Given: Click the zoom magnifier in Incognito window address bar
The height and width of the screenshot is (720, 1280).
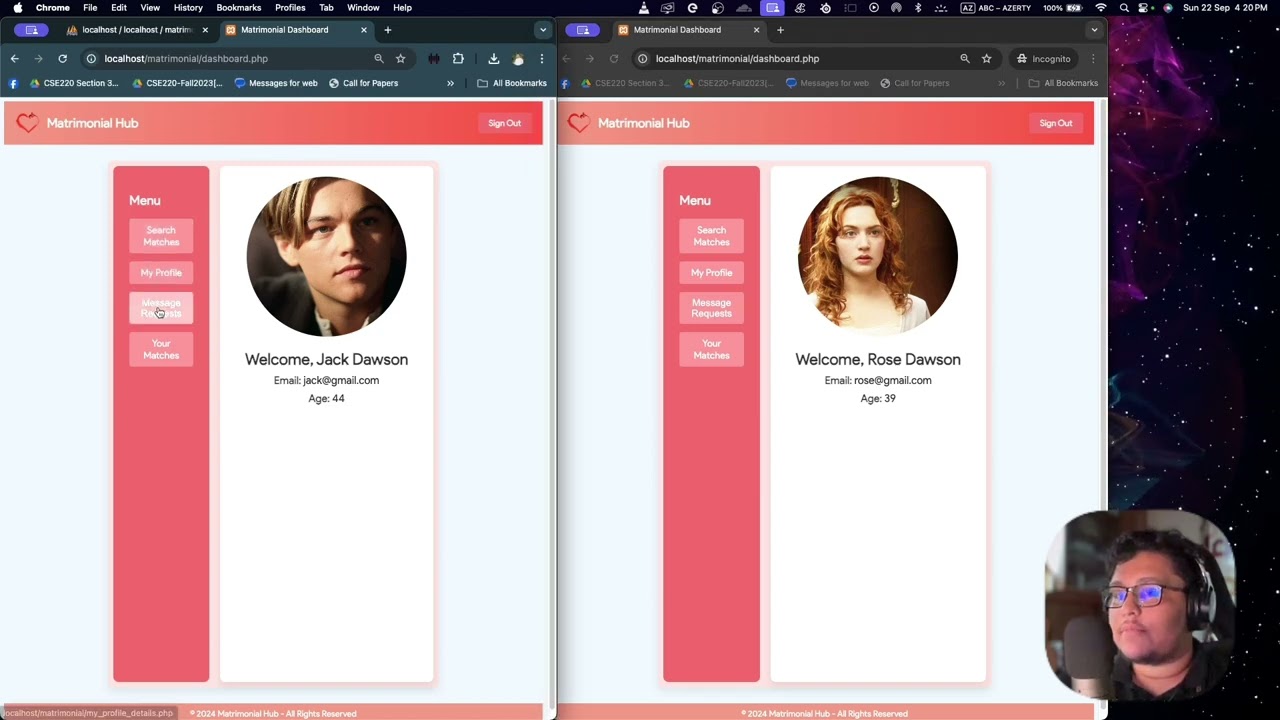Looking at the screenshot, I should pyautogui.click(x=965, y=59).
